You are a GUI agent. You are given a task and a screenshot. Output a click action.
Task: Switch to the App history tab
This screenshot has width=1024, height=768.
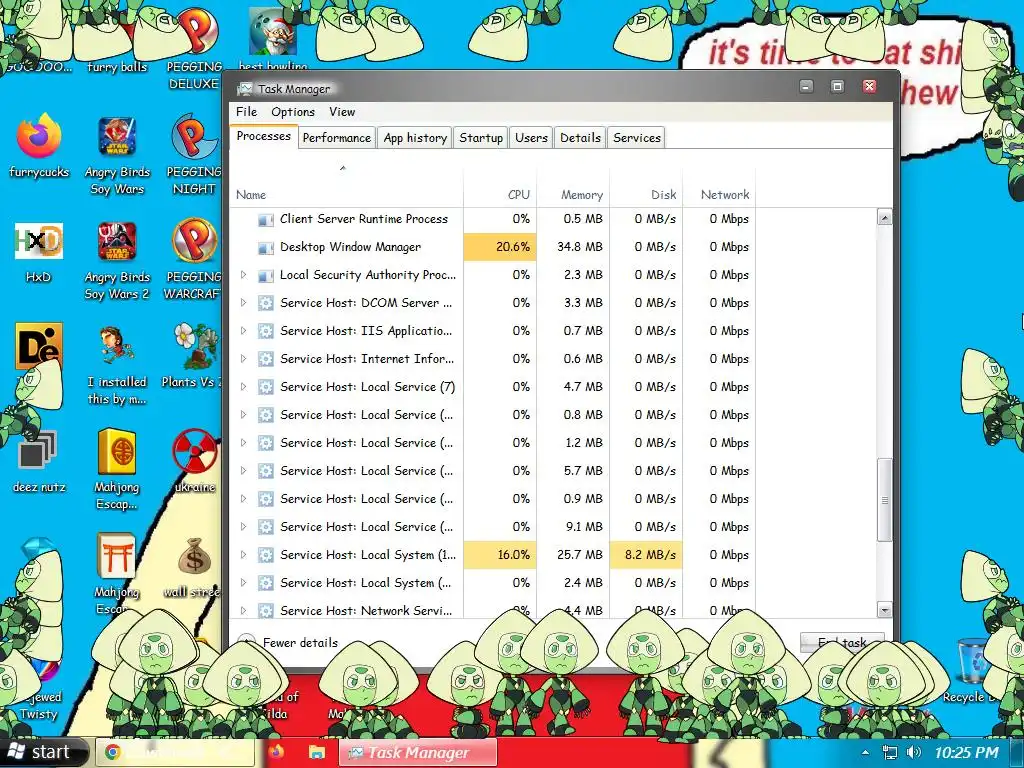(415, 138)
